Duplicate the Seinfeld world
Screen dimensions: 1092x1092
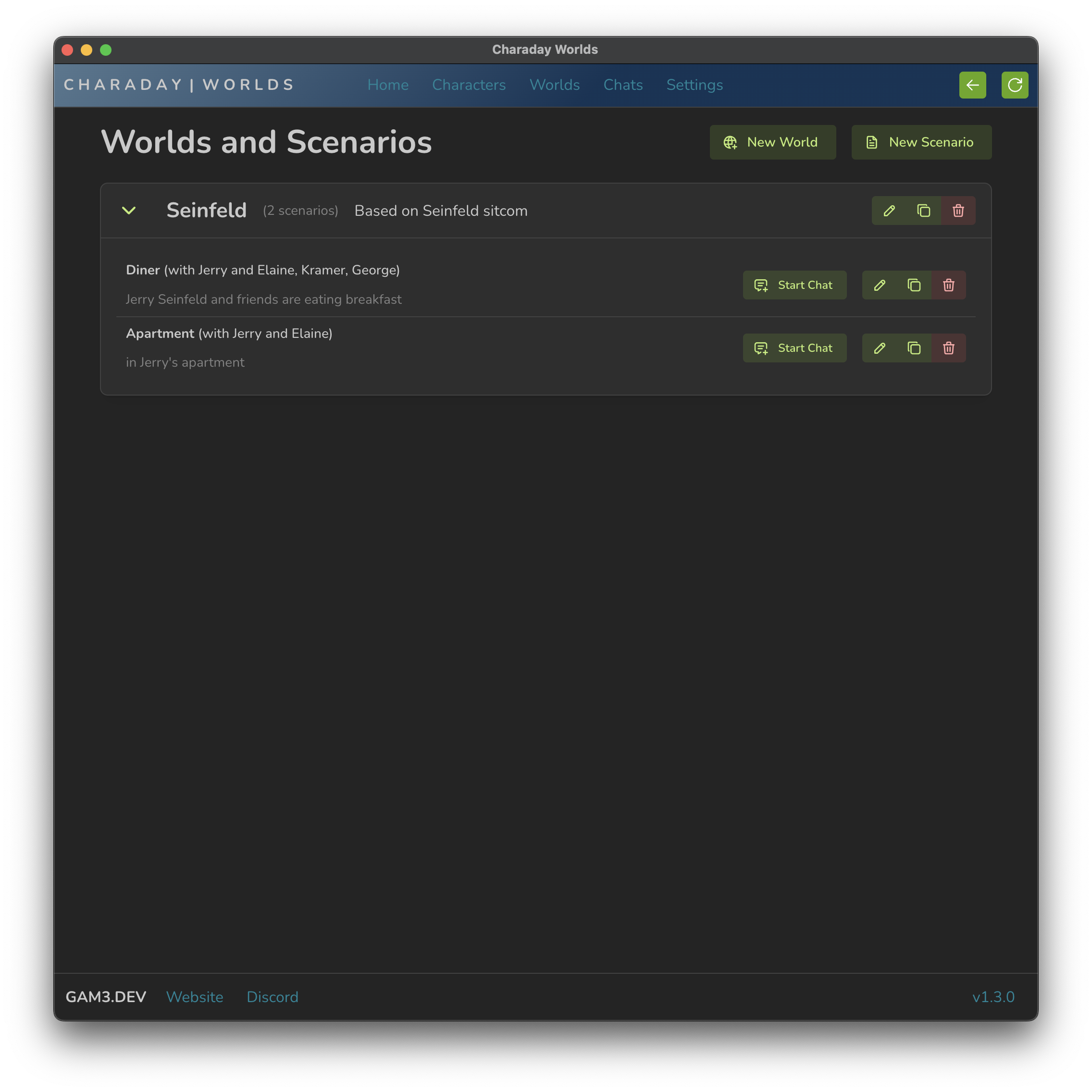tap(924, 211)
